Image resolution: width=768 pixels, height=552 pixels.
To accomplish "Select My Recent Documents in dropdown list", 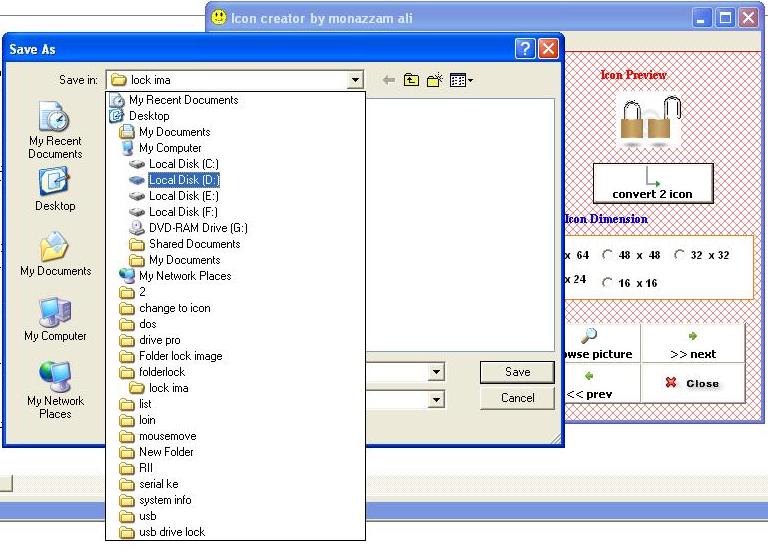I will (x=236, y=100).
